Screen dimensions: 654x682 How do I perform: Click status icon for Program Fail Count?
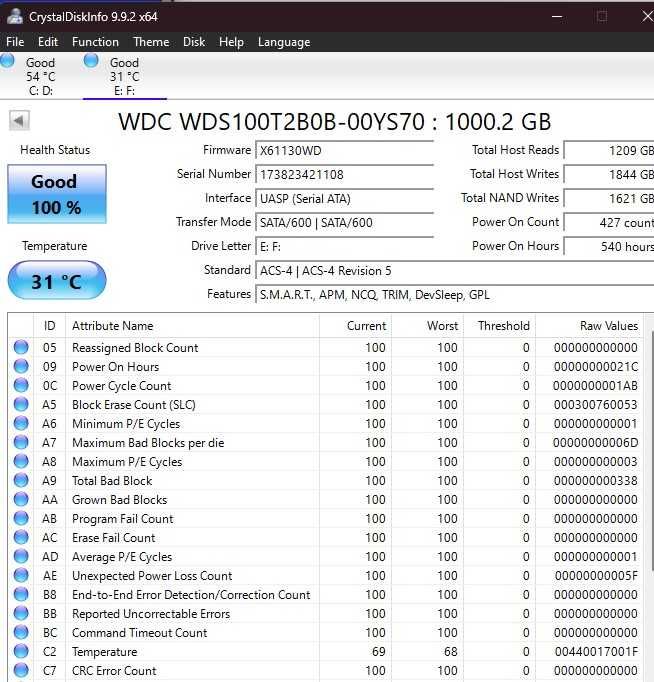[x=21, y=518]
